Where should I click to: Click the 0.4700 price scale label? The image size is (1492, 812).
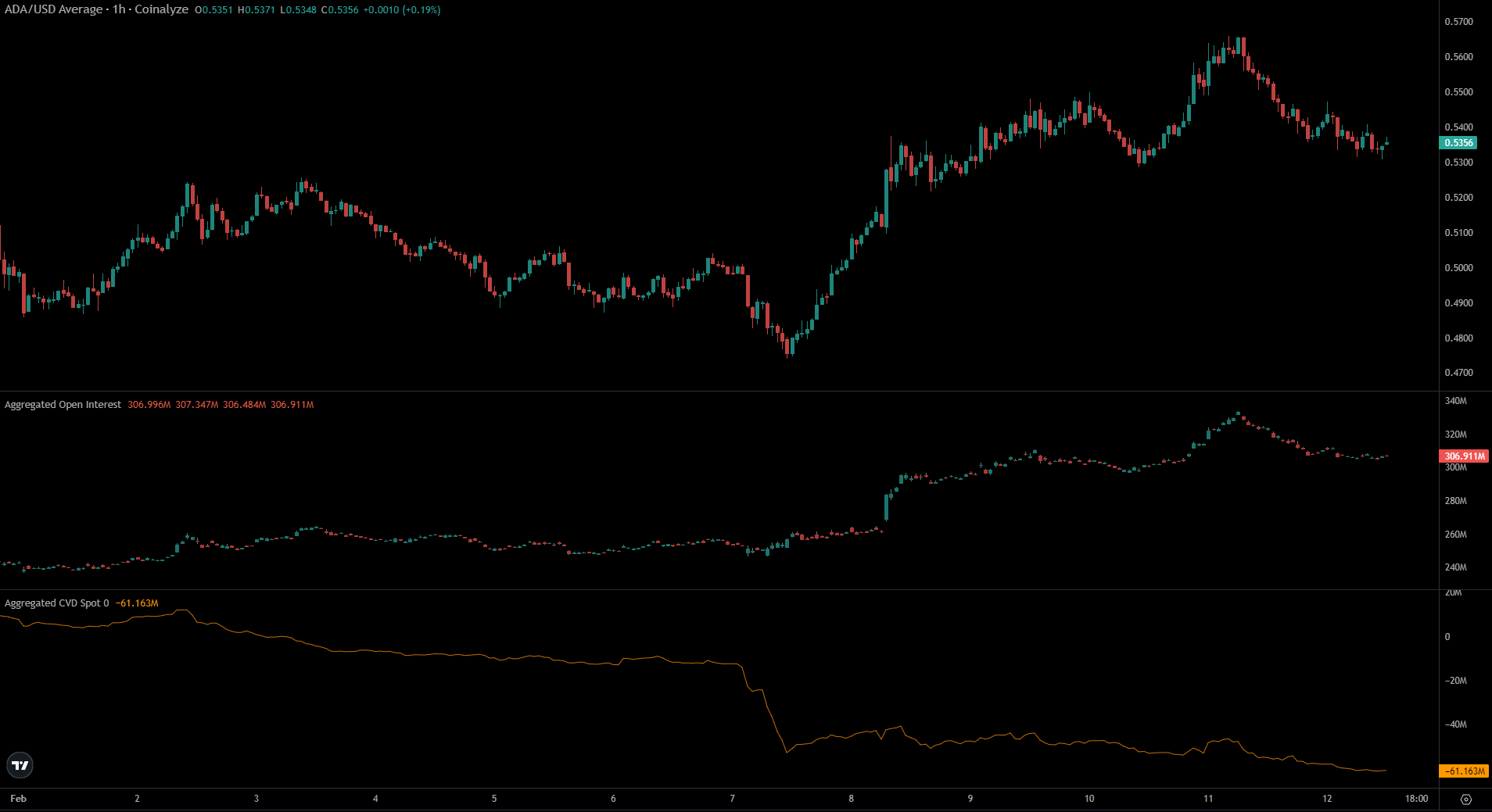pyautogui.click(x=1458, y=374)
